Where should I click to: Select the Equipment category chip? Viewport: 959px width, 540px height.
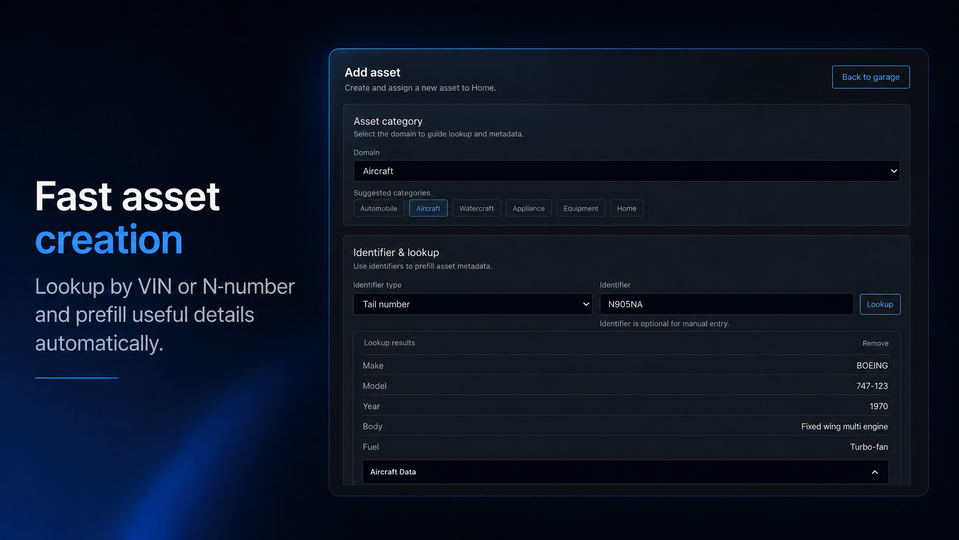click(580, 209)
